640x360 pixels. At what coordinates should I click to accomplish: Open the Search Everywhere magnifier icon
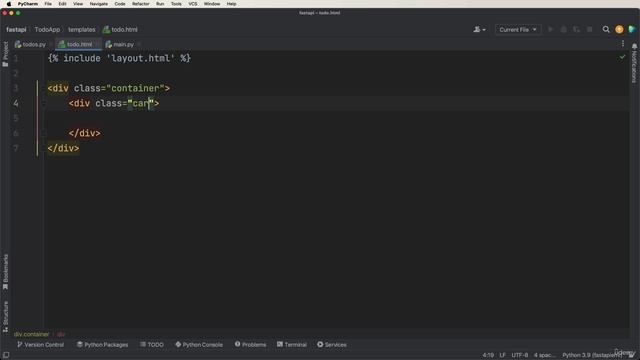(606, 29)
